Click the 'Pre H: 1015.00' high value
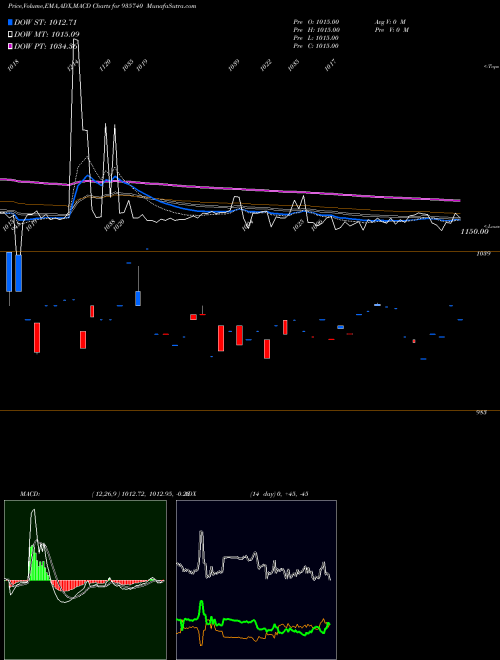 [x=316, y=30]
